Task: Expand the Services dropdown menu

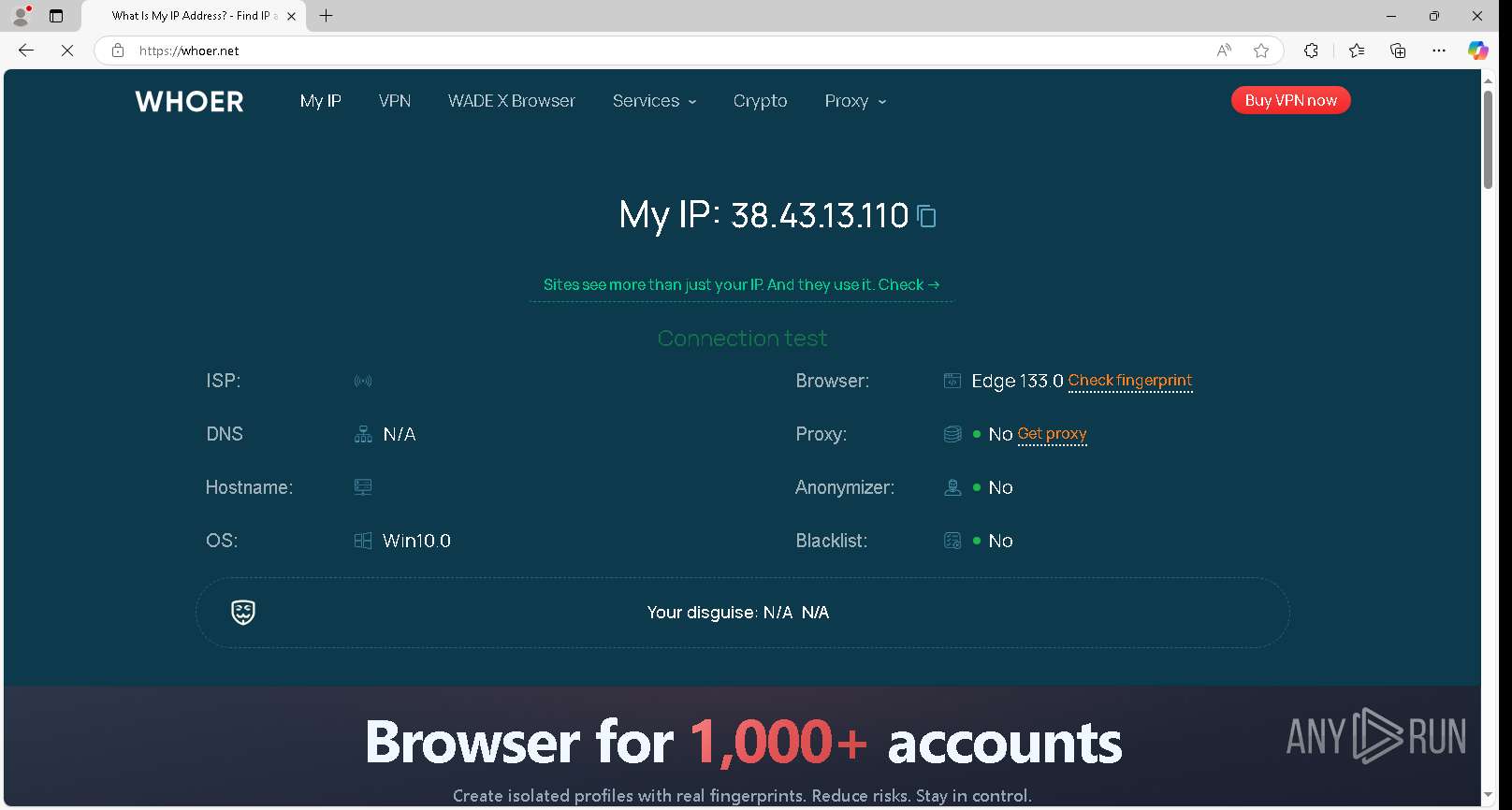Action: click(655, 101)
